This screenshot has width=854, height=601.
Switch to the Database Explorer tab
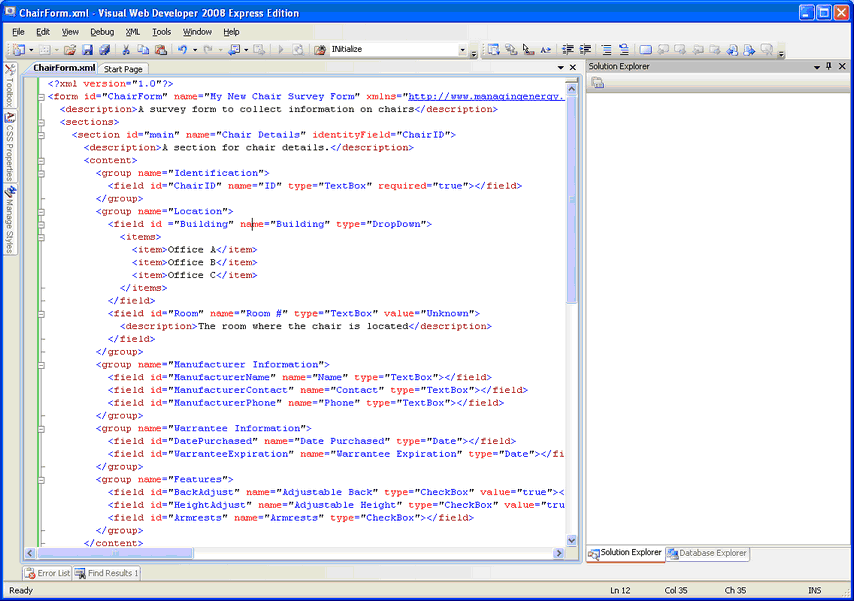(707, 553)
